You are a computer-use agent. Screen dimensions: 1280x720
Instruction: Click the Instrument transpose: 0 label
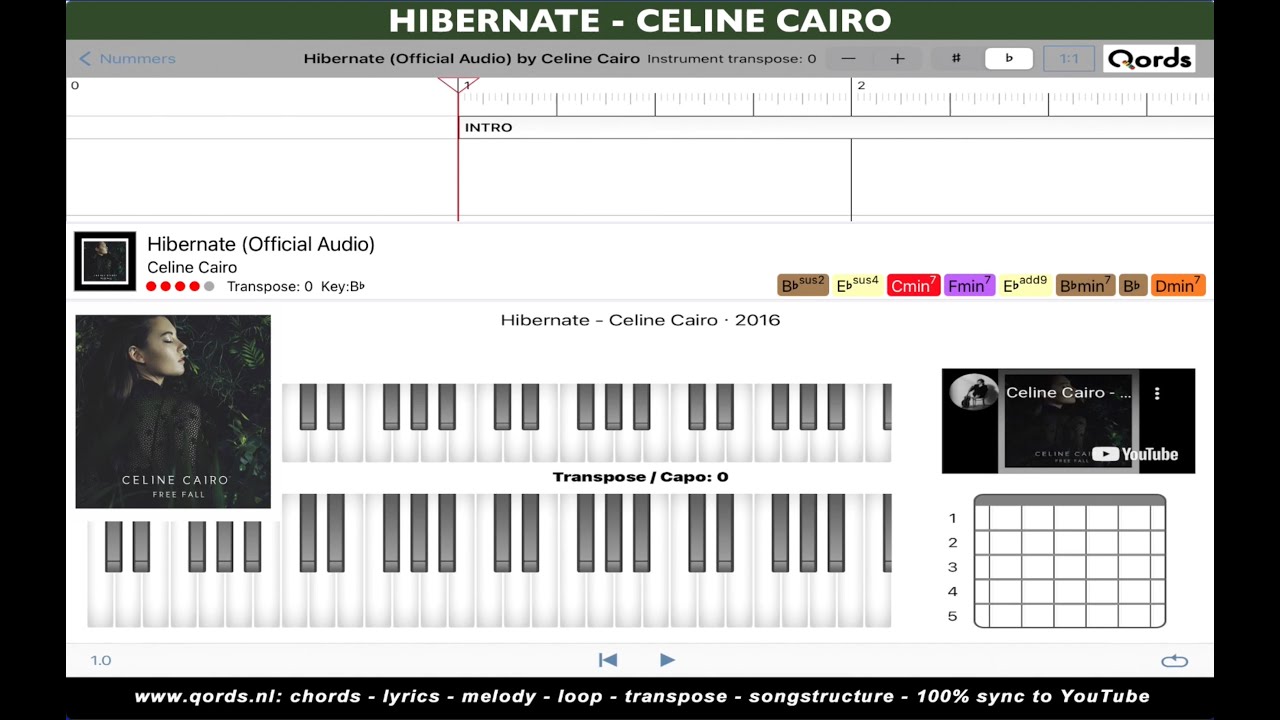pos(731,58)
